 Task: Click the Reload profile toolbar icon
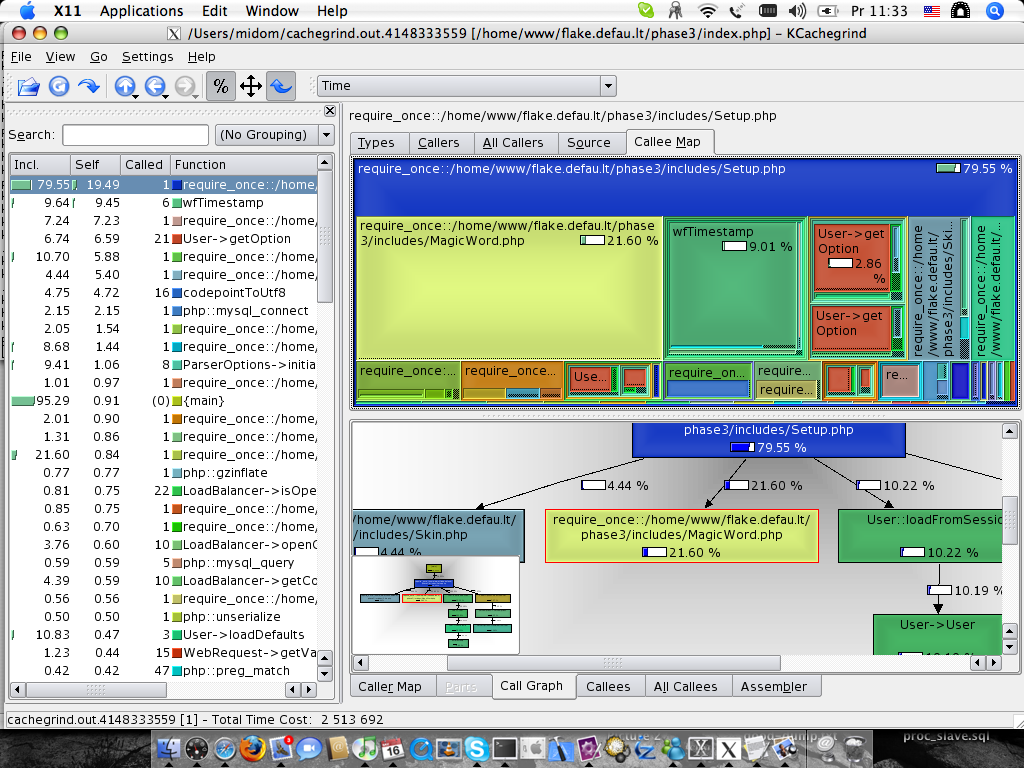pyautogui.click(x=59, y=86)
